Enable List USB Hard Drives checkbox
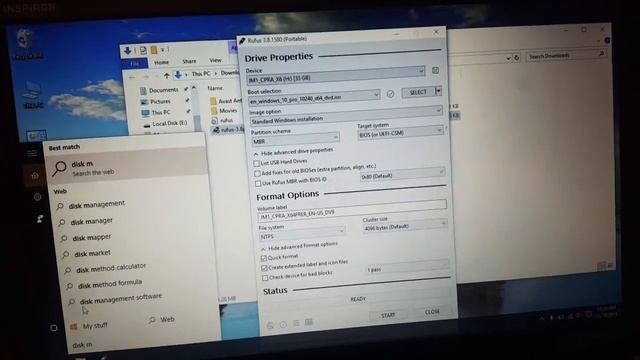This screenshot has height=360, width=640. pos(256,163)
